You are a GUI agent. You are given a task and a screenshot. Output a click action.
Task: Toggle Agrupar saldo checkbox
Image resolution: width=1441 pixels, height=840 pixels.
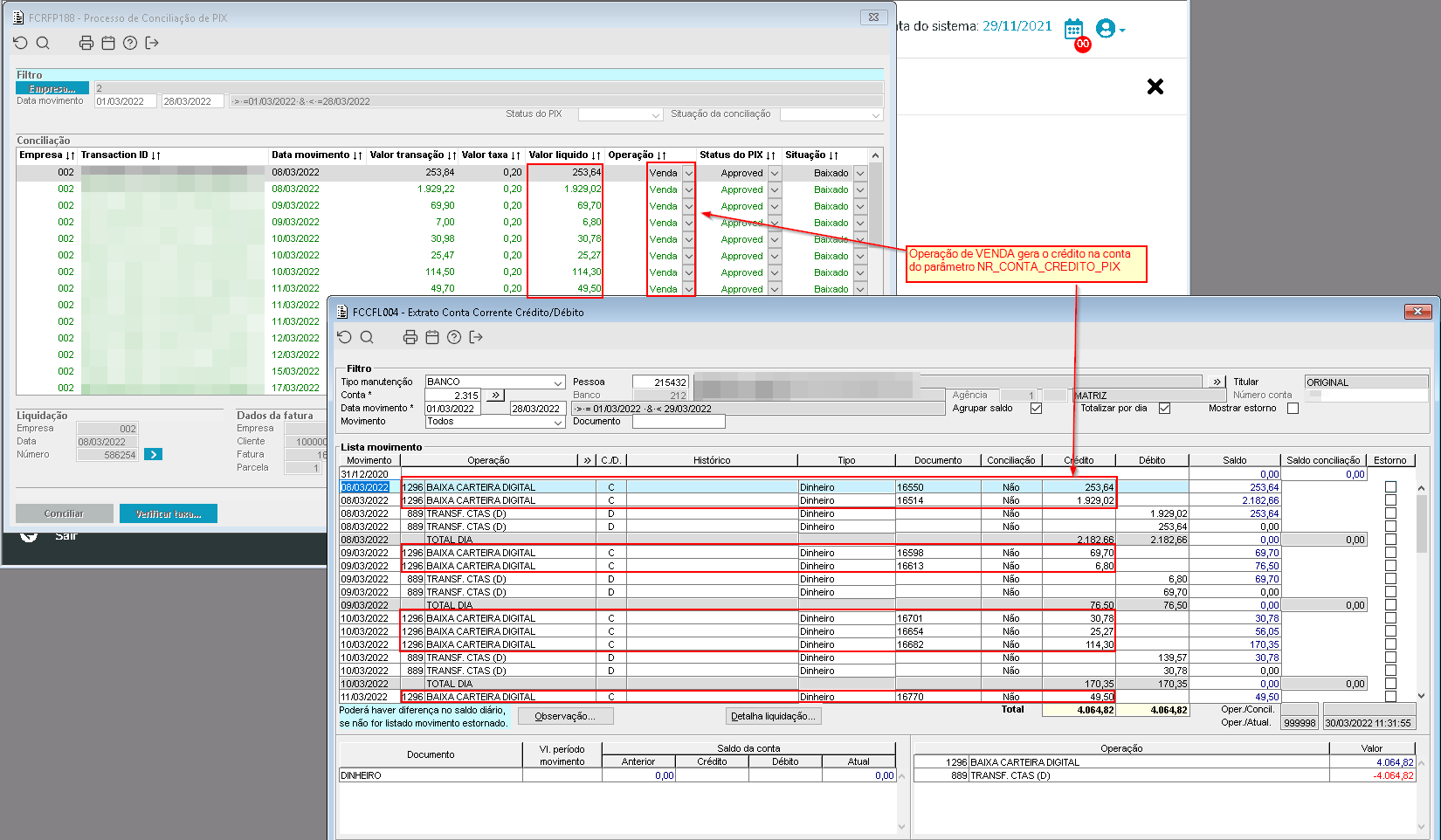tap(1036, 408)
